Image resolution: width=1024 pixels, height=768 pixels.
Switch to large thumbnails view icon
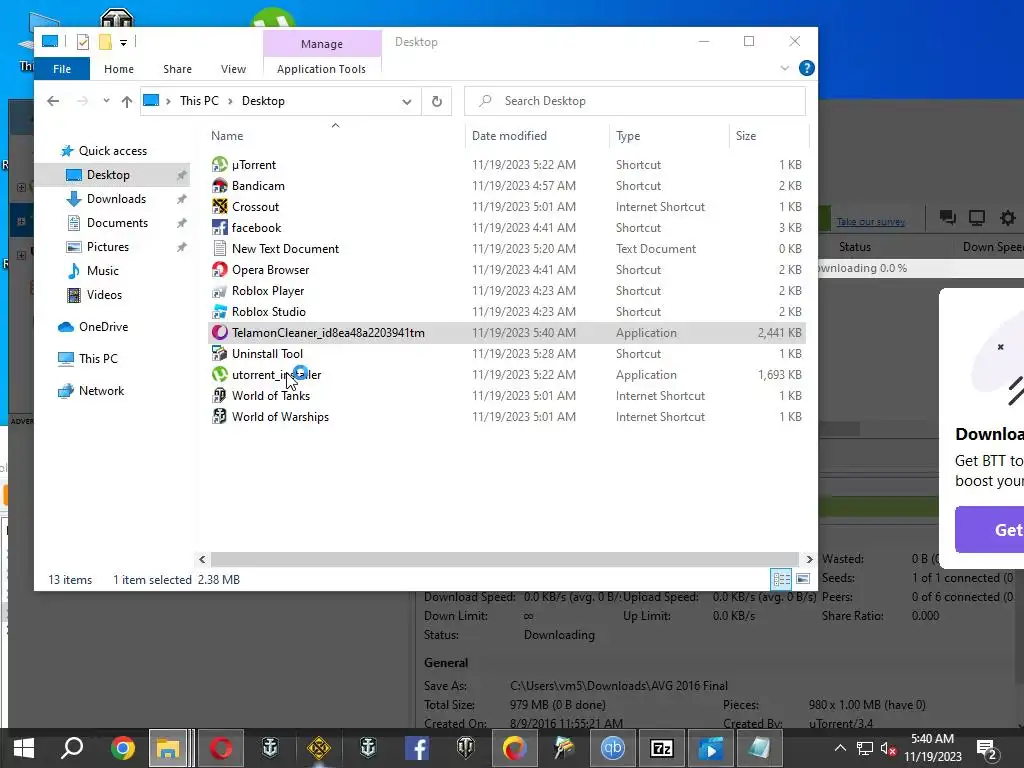[803, 579]
